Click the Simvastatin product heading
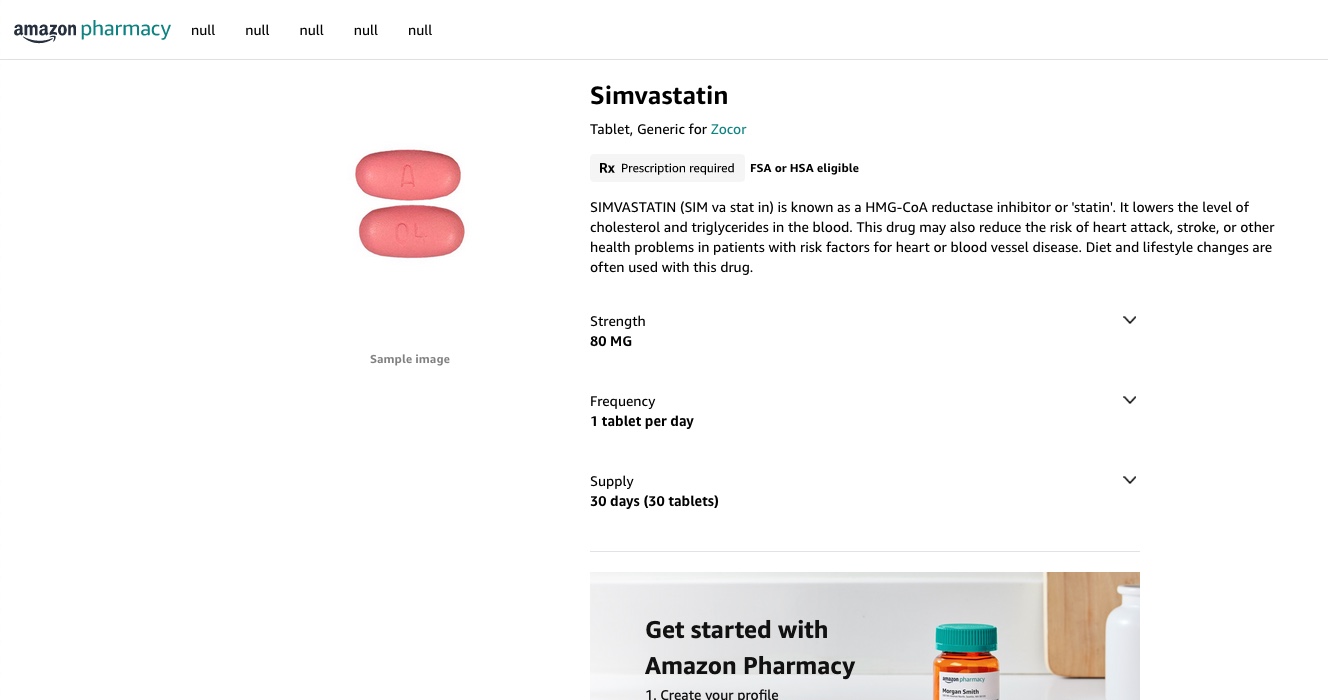Screen dimensions: 1328x700 point(659,96)
